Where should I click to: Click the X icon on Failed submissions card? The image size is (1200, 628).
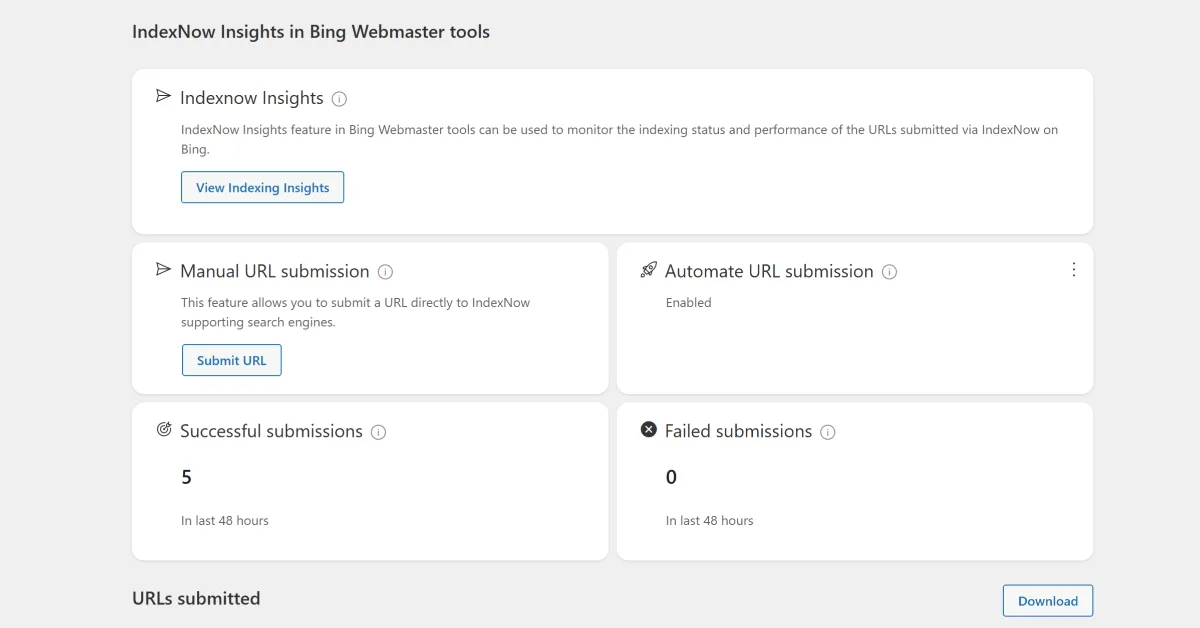(x=649, y=430)
